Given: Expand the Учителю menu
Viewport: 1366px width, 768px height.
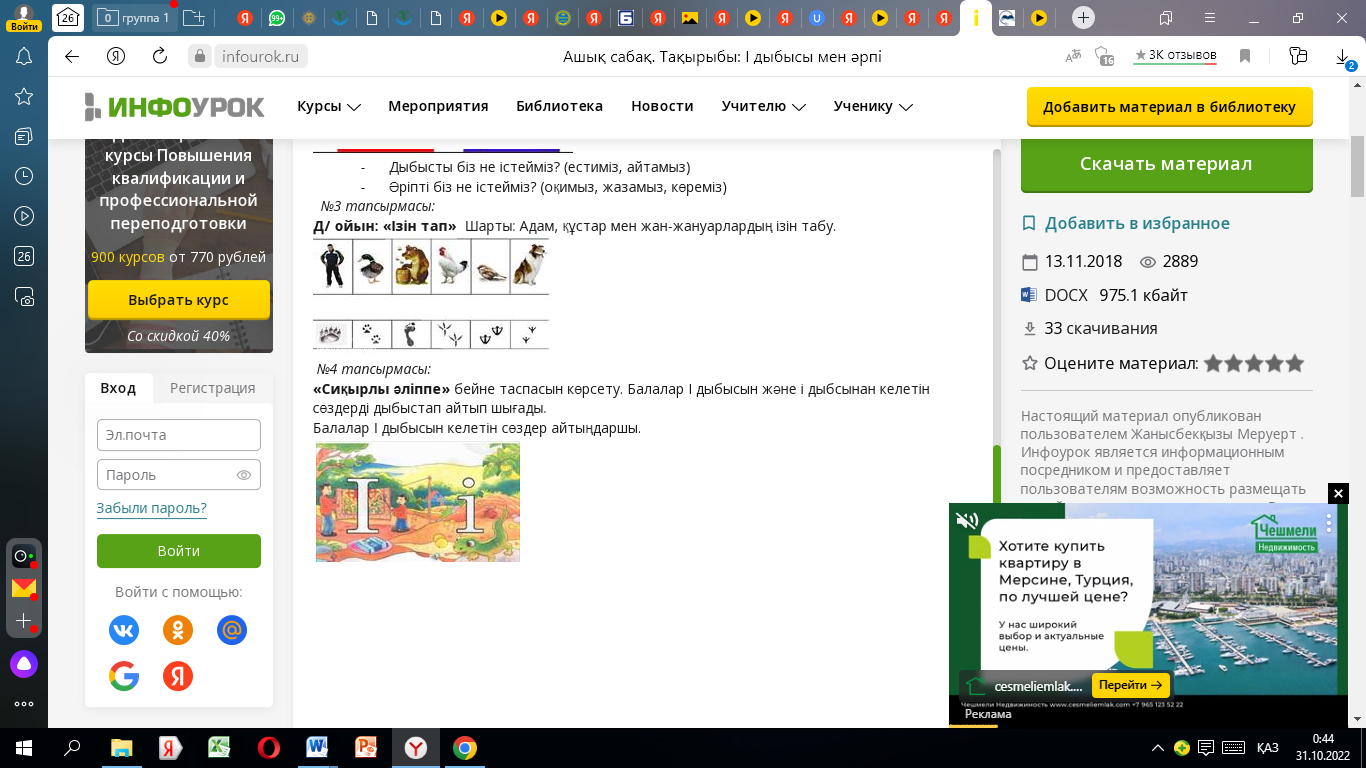Looking at the screenshot, I should click(764, 106).
